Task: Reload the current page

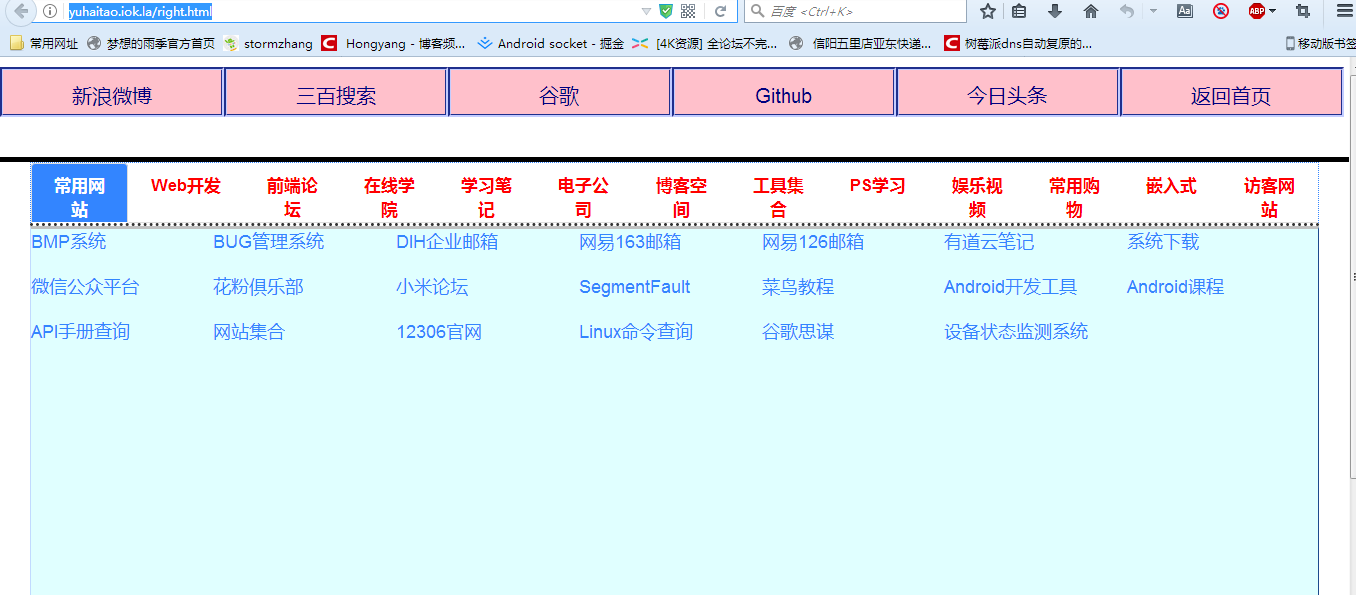Action: point(720,11)
